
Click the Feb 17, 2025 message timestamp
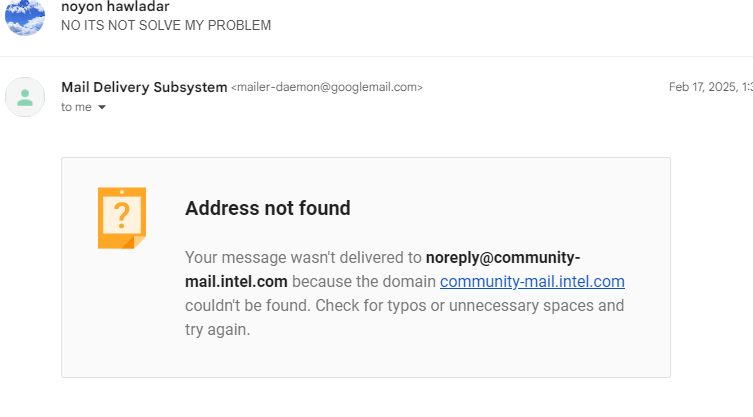(708, 87)
